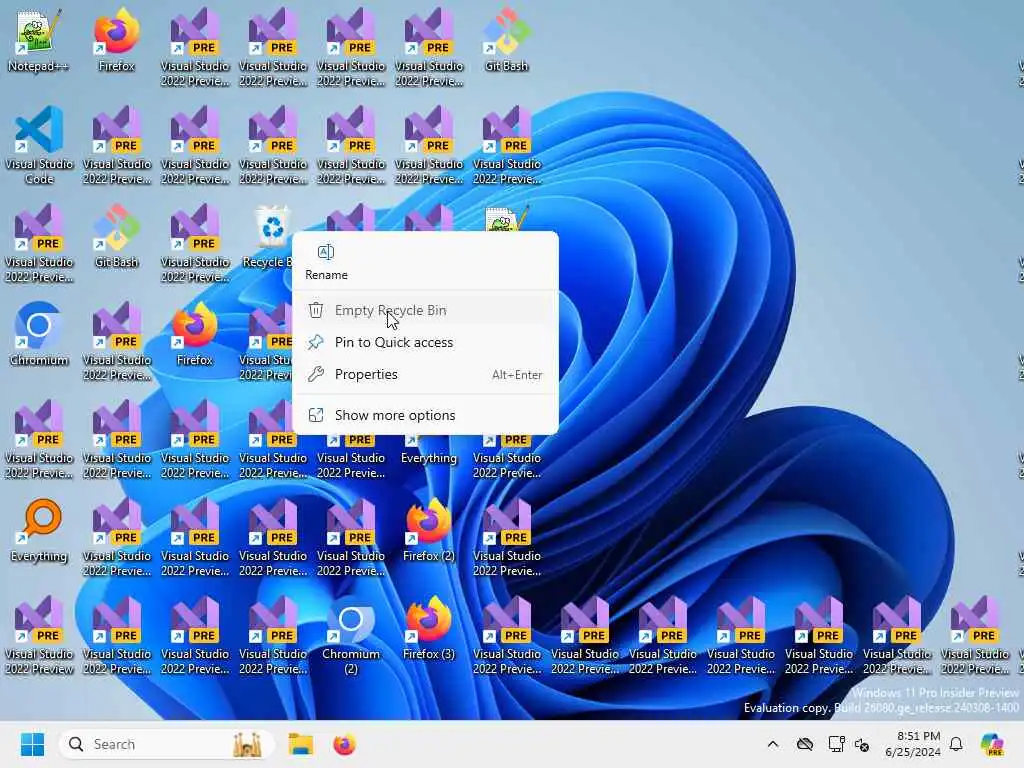The width and height of the screenshot is (1024, 768).
Task: Select the Recycle Bin desktop icon
Action: (272, 236)
